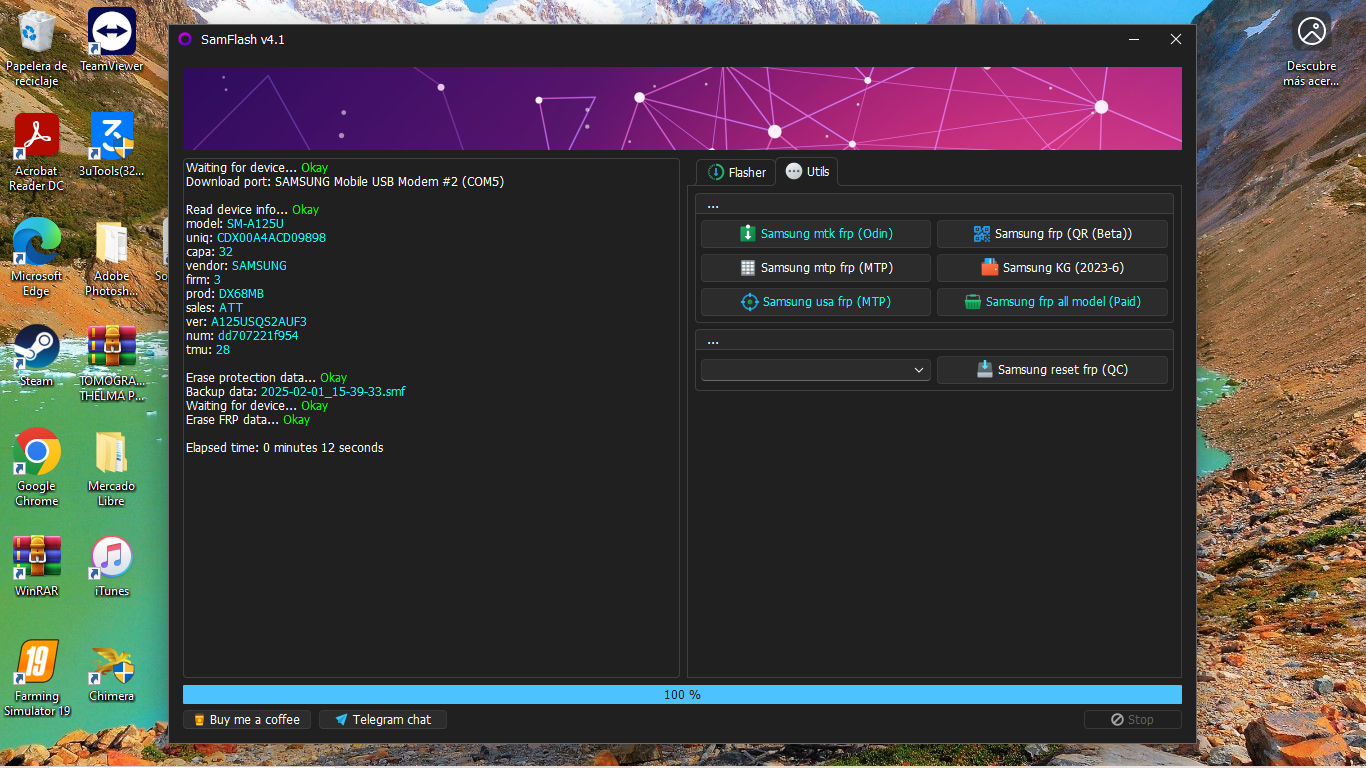Choose Samsung frp all model (Paid)
The height and width of the screenshot is (768, 1366).
pyautogui.click(x=1052, y=302)
